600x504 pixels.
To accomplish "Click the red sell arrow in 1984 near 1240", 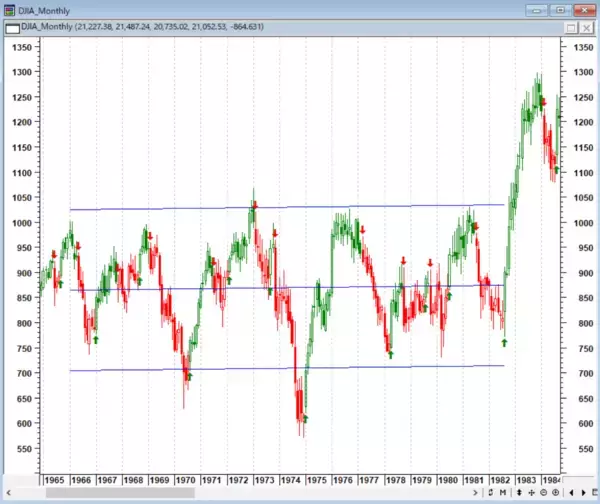I will (544, 102).
